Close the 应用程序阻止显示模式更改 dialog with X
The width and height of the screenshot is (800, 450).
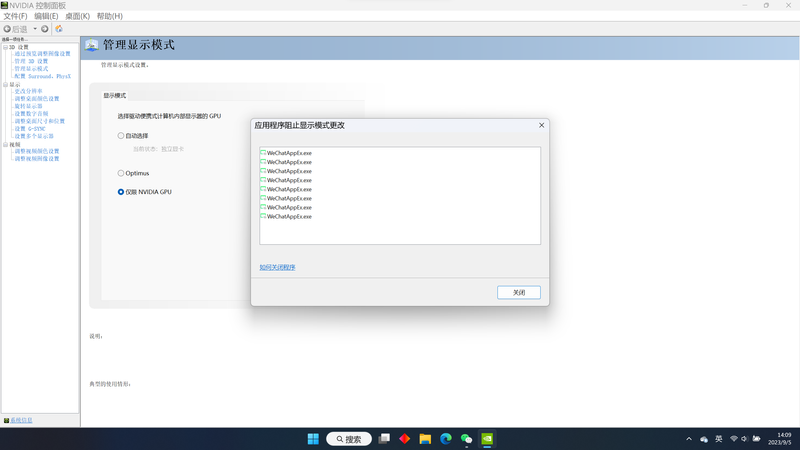click(541, 125)
